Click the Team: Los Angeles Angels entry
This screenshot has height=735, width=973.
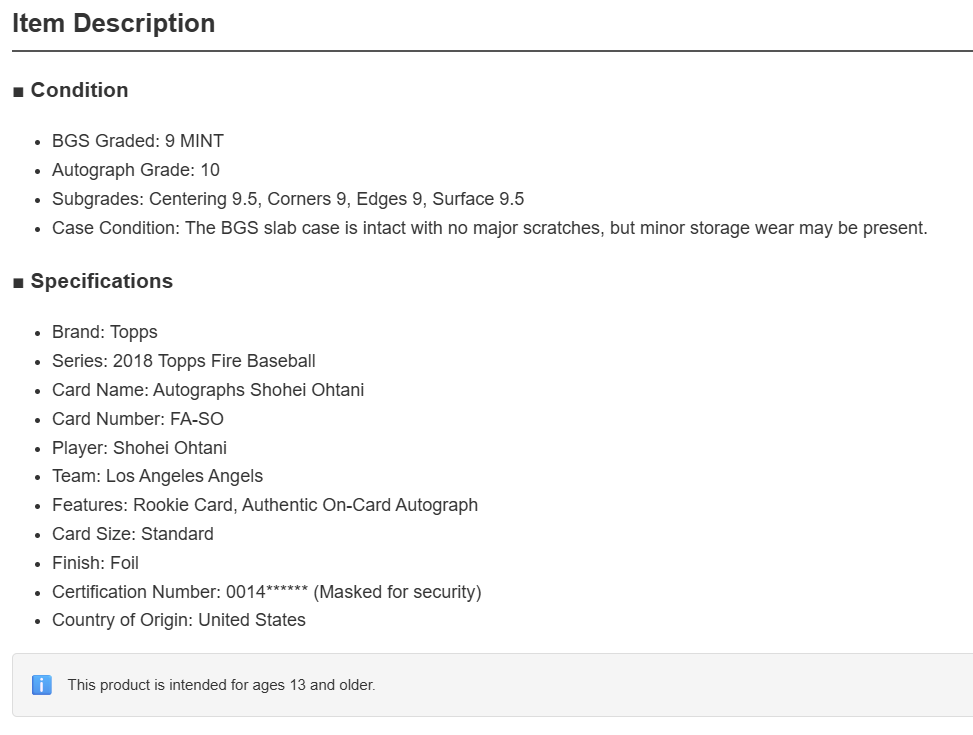pyautogui.click(x=158, y=476)
